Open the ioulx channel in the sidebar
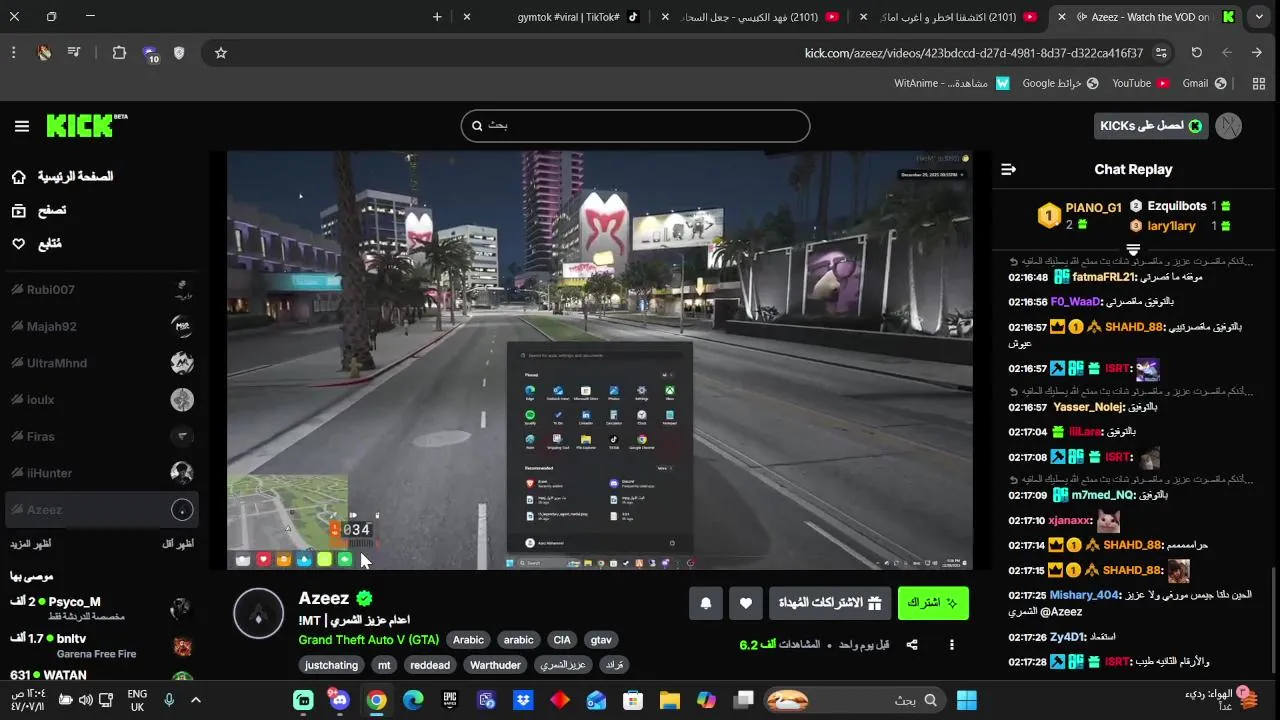Image resolution: width=1280 pixels, height=720 pixels. pos(102,400)
